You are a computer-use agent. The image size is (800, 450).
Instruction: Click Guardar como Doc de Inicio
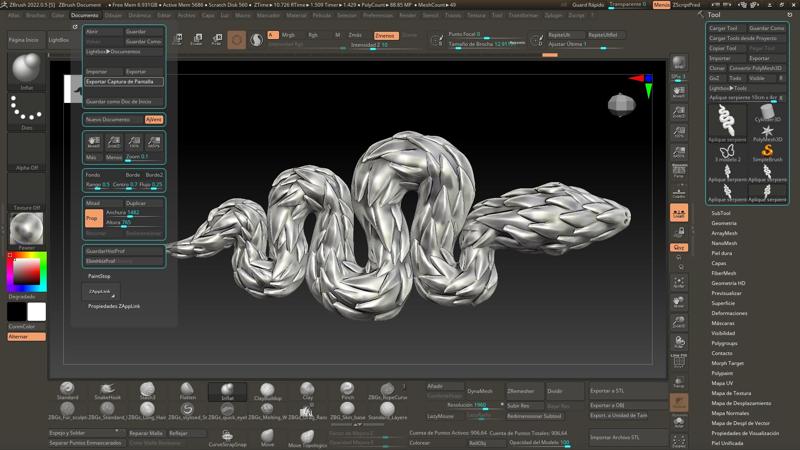pyautogui.click(x=124, y=102)
